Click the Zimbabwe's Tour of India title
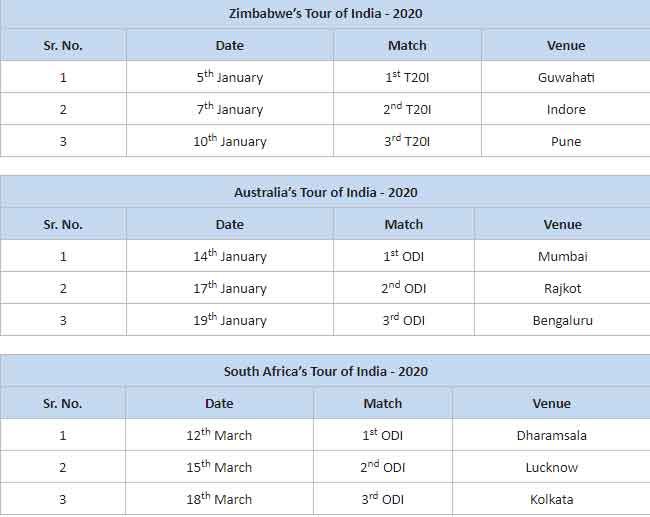Screen dimensions: 650x517 (x=325, y=14)
